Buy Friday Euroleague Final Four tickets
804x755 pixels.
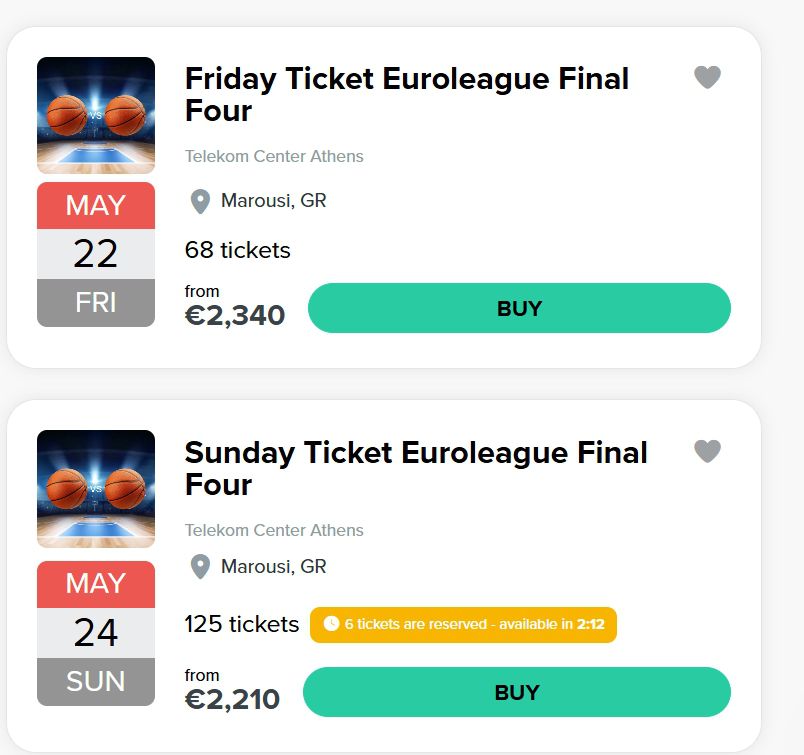[519, 308]
